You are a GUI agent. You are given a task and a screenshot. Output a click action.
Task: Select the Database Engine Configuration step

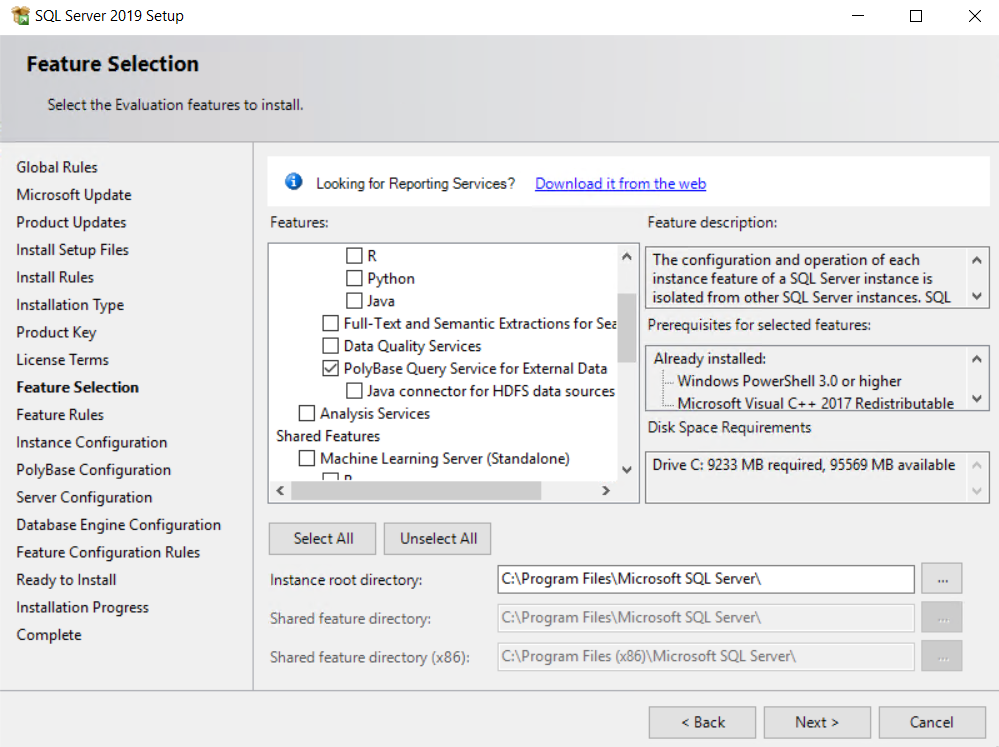click(x=119, y=525)
